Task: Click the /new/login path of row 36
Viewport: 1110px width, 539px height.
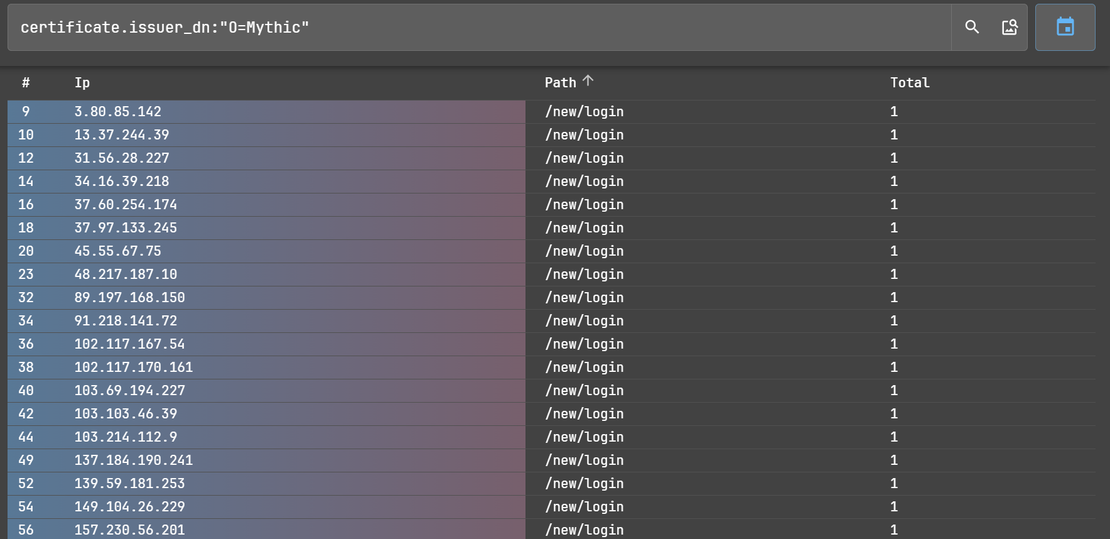Action: 584,344
